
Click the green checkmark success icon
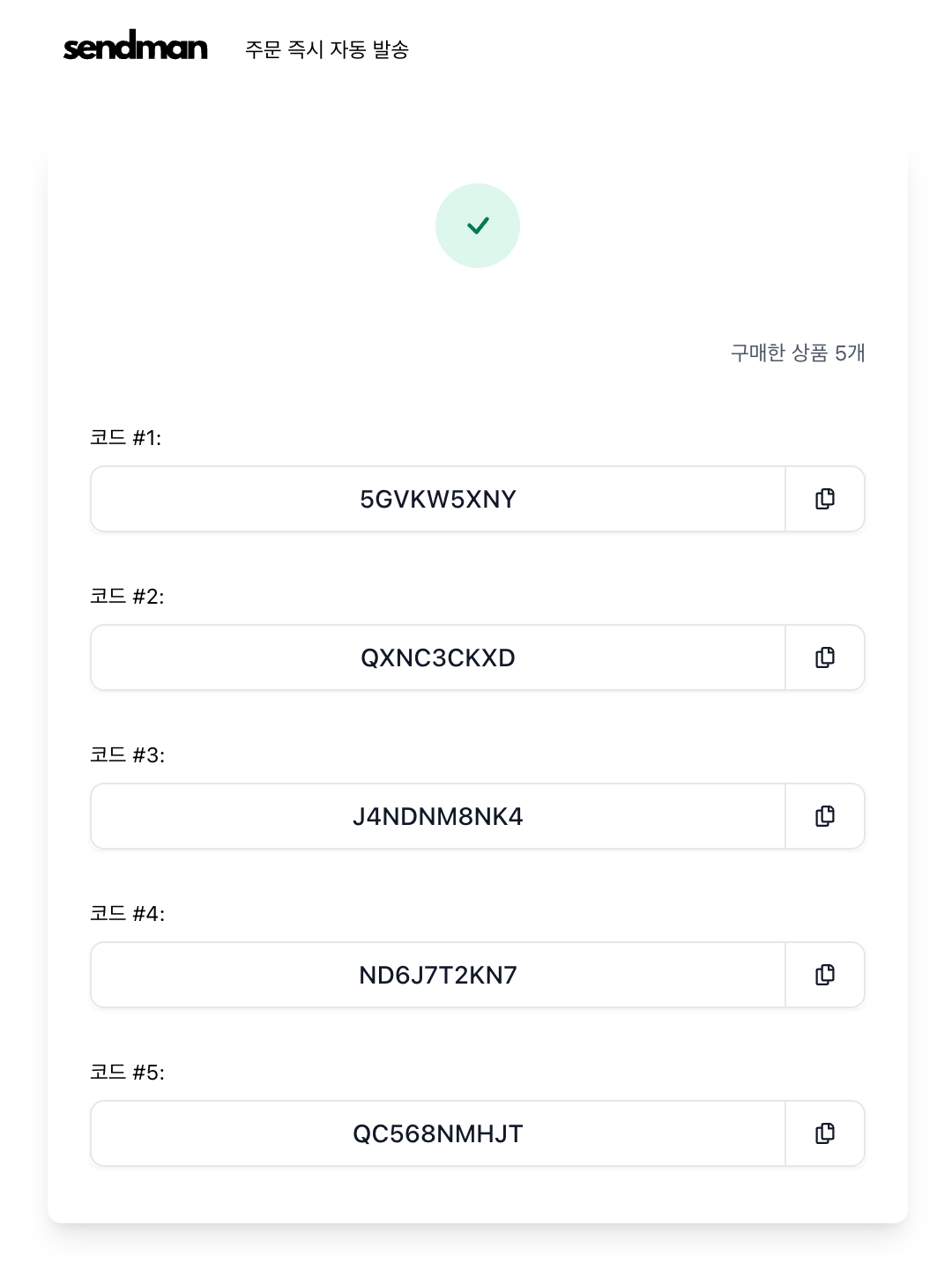click(x=478, y=226)
